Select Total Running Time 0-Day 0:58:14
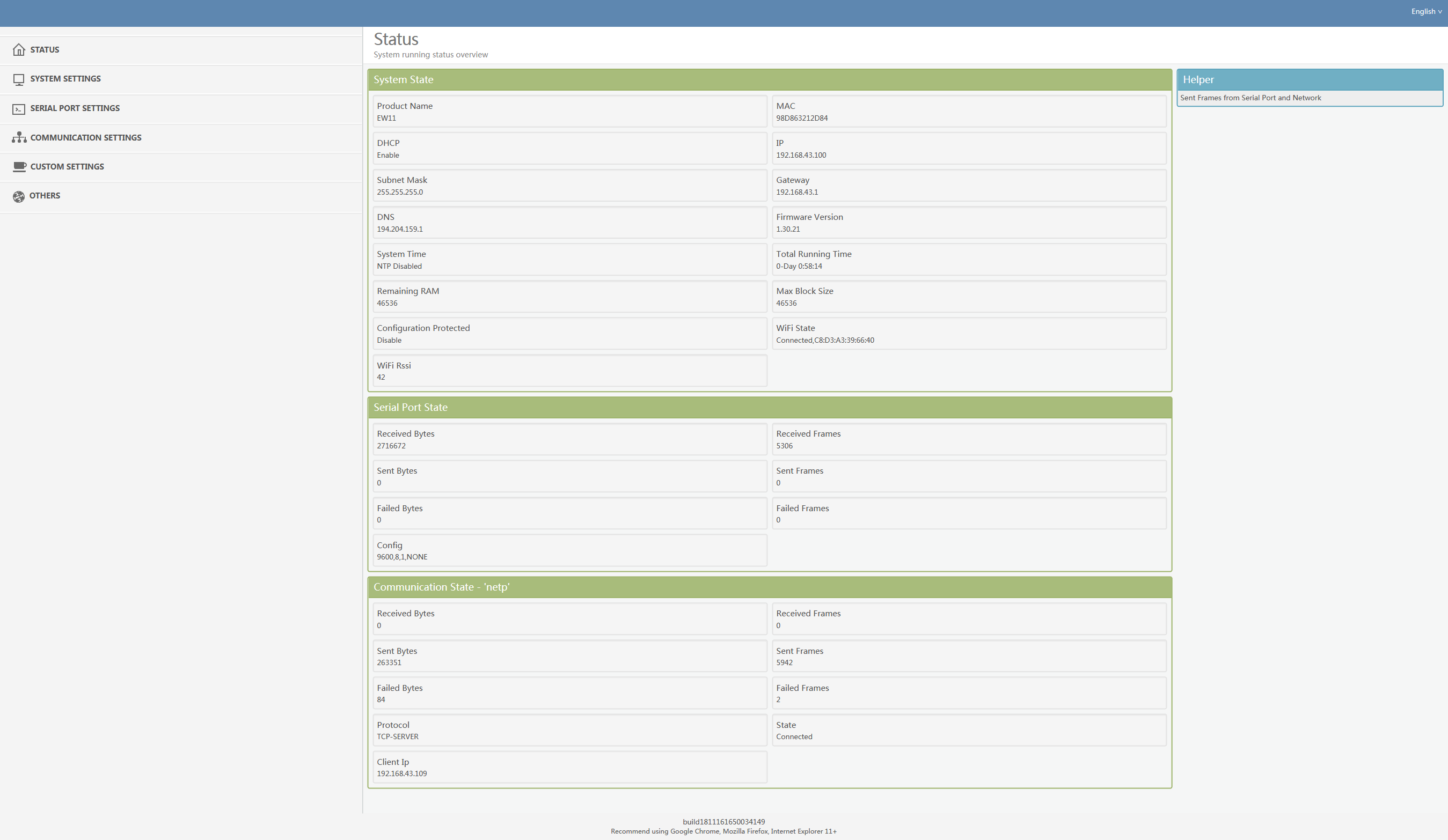The image size is (1448, 840). [799, 267]
